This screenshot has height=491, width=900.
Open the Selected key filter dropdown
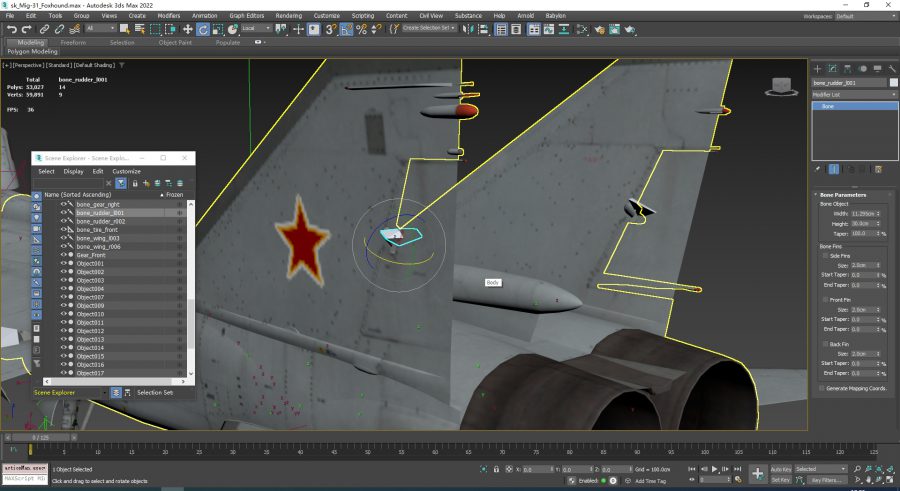pyautogui.click(x=821, y=469)
